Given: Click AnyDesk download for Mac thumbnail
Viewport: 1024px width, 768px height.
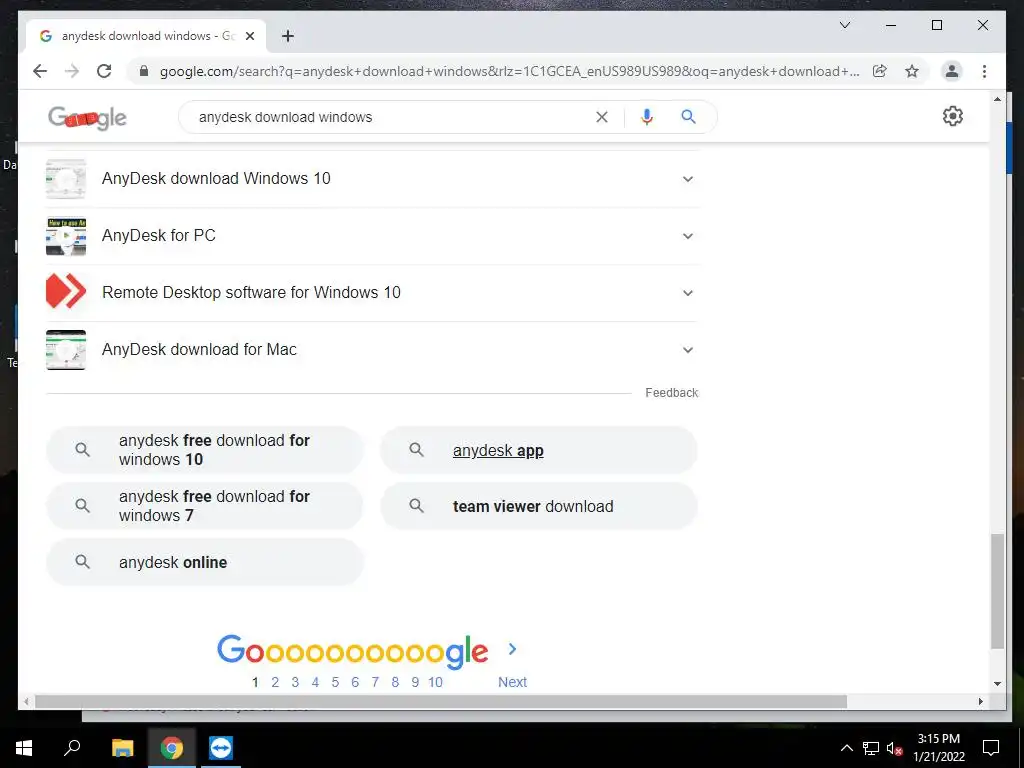Looking at the screenshot, I should point(66,349).
